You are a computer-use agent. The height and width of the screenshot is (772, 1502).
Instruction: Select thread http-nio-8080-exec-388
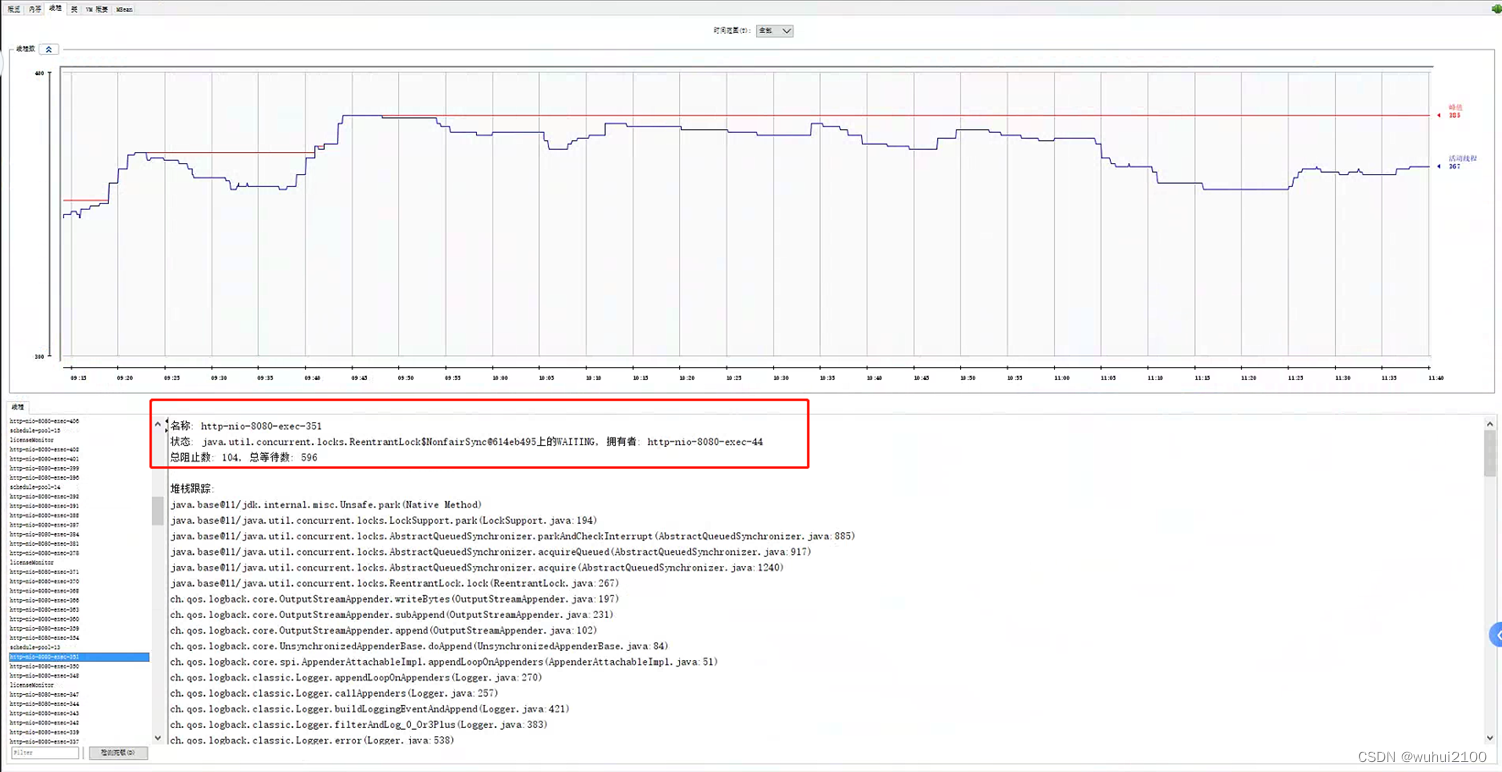point(44,515)
